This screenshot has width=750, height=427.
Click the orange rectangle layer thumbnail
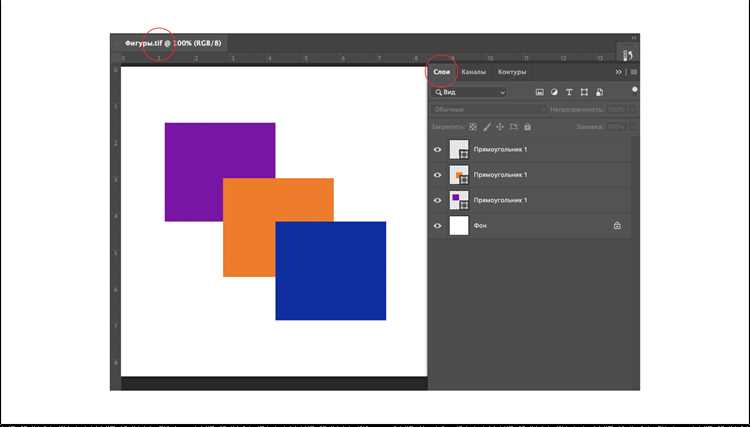[459, 175]
